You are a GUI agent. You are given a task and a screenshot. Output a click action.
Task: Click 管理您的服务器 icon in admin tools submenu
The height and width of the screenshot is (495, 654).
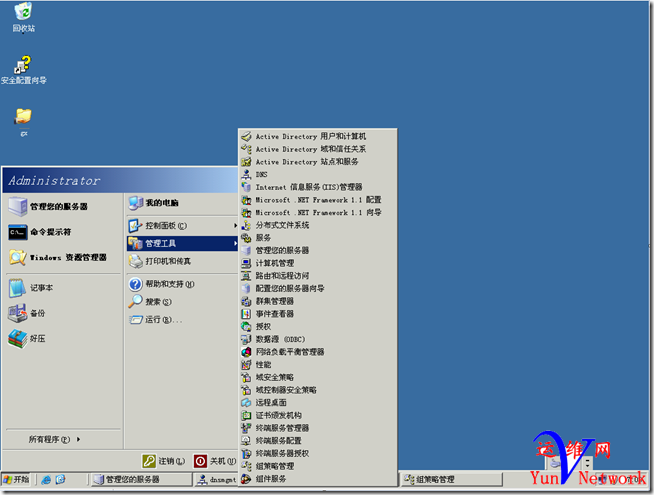click(246, 250)
